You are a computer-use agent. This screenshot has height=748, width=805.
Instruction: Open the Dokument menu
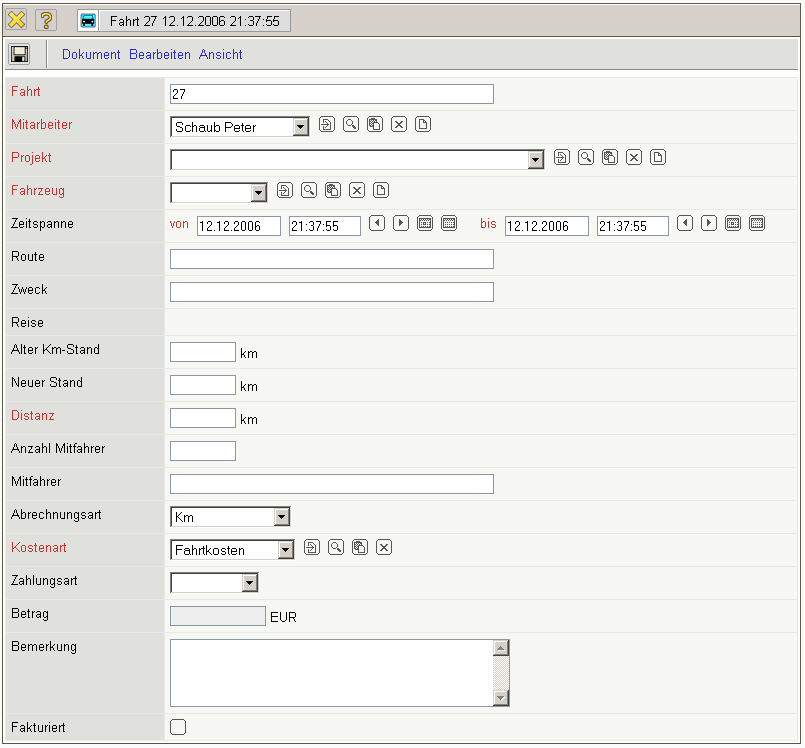[x=91, y=55]
